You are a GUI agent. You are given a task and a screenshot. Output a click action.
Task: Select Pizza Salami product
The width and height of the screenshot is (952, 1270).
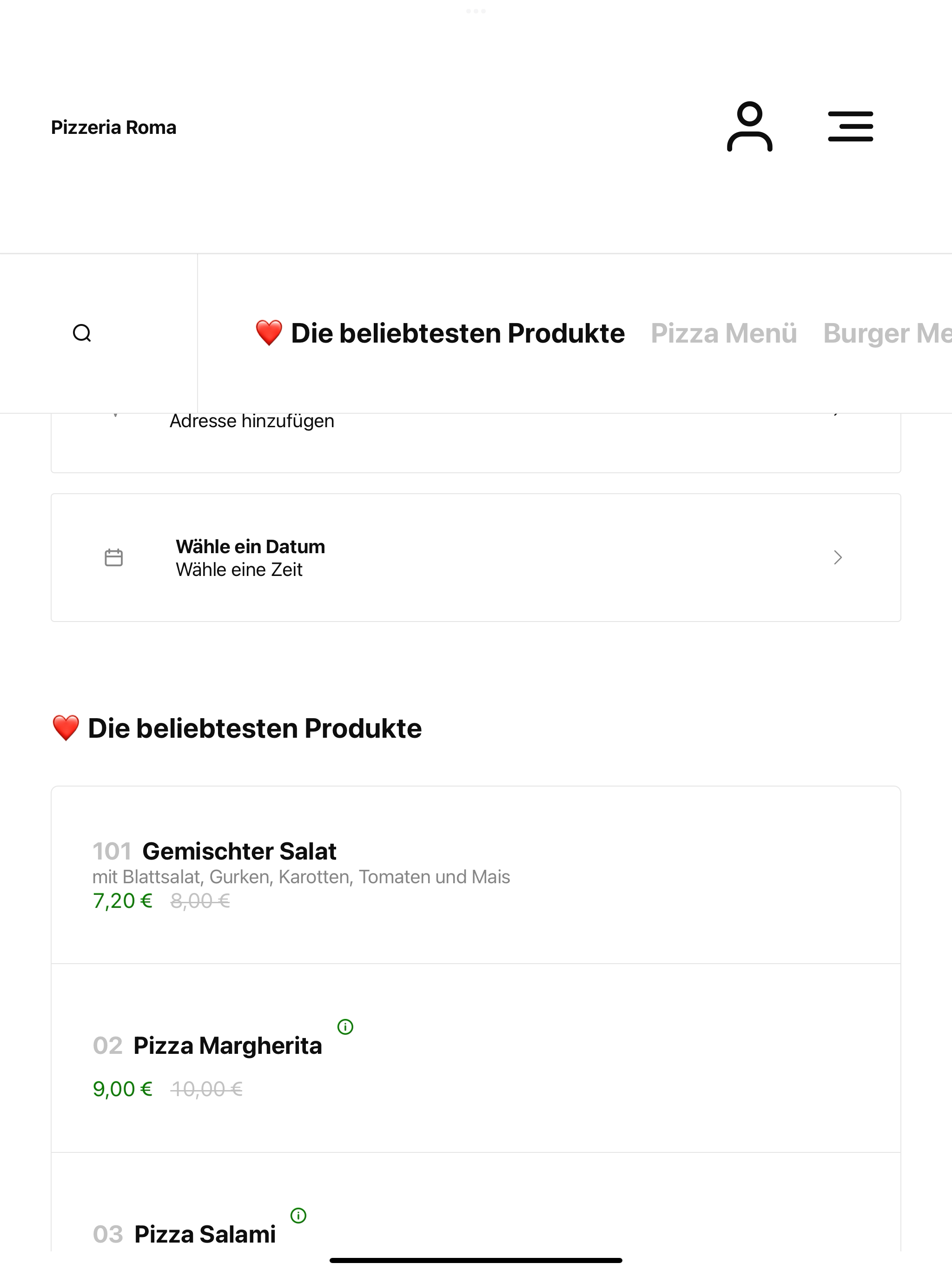(x=476, y=1203)
